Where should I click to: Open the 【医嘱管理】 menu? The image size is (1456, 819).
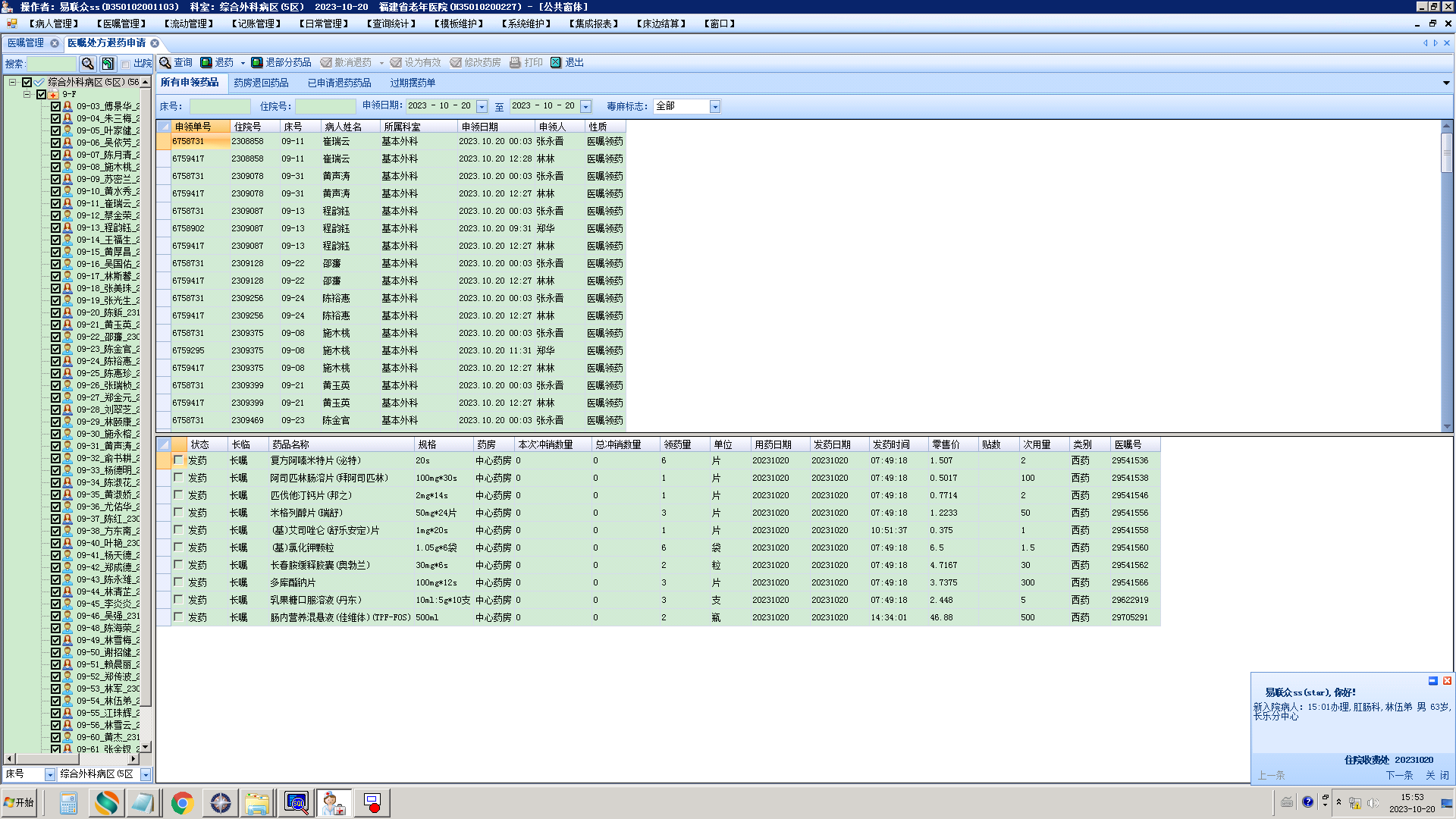coord(121,24)
